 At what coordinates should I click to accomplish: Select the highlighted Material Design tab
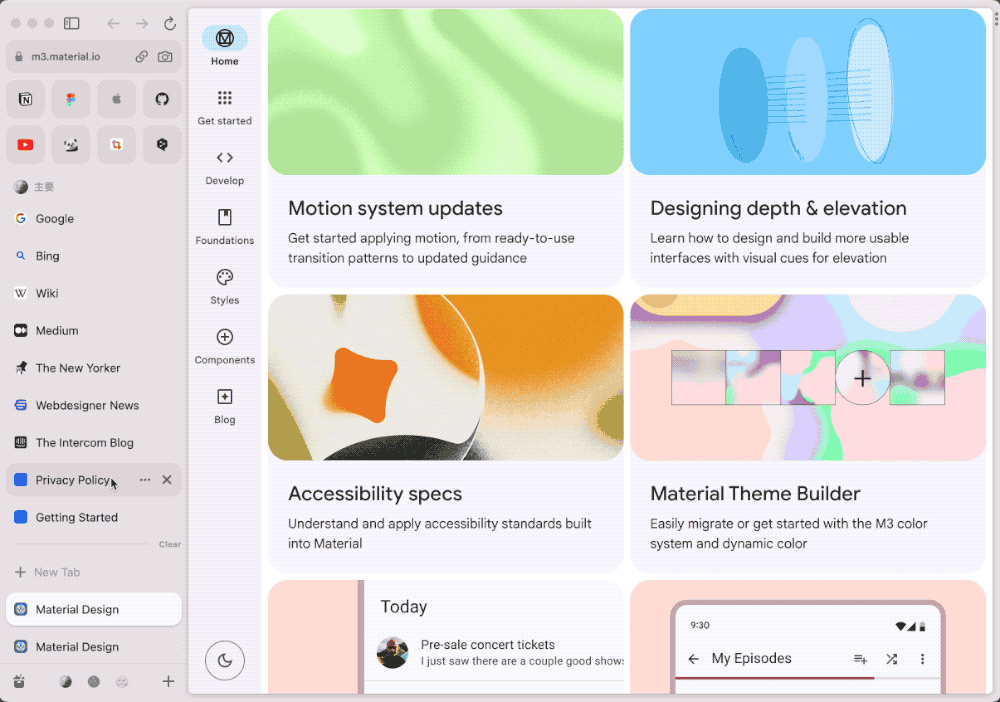tap(94, 610)
